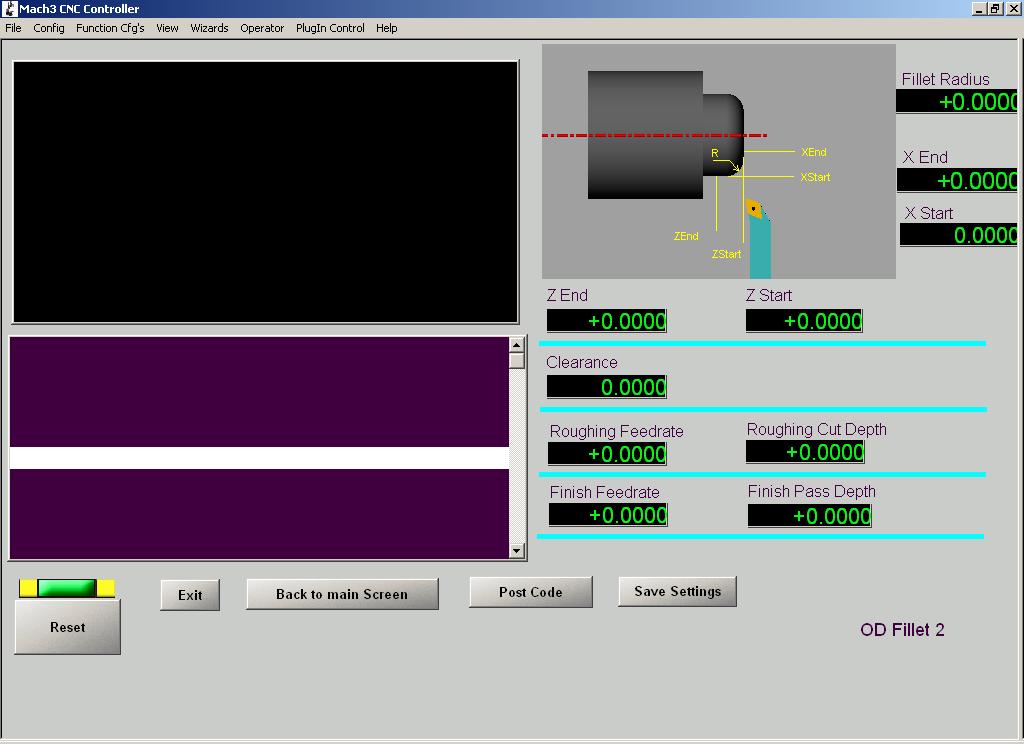Click the Post Code button
The height and width of the screenshot is (744, 1024).
tap(530, 592)
